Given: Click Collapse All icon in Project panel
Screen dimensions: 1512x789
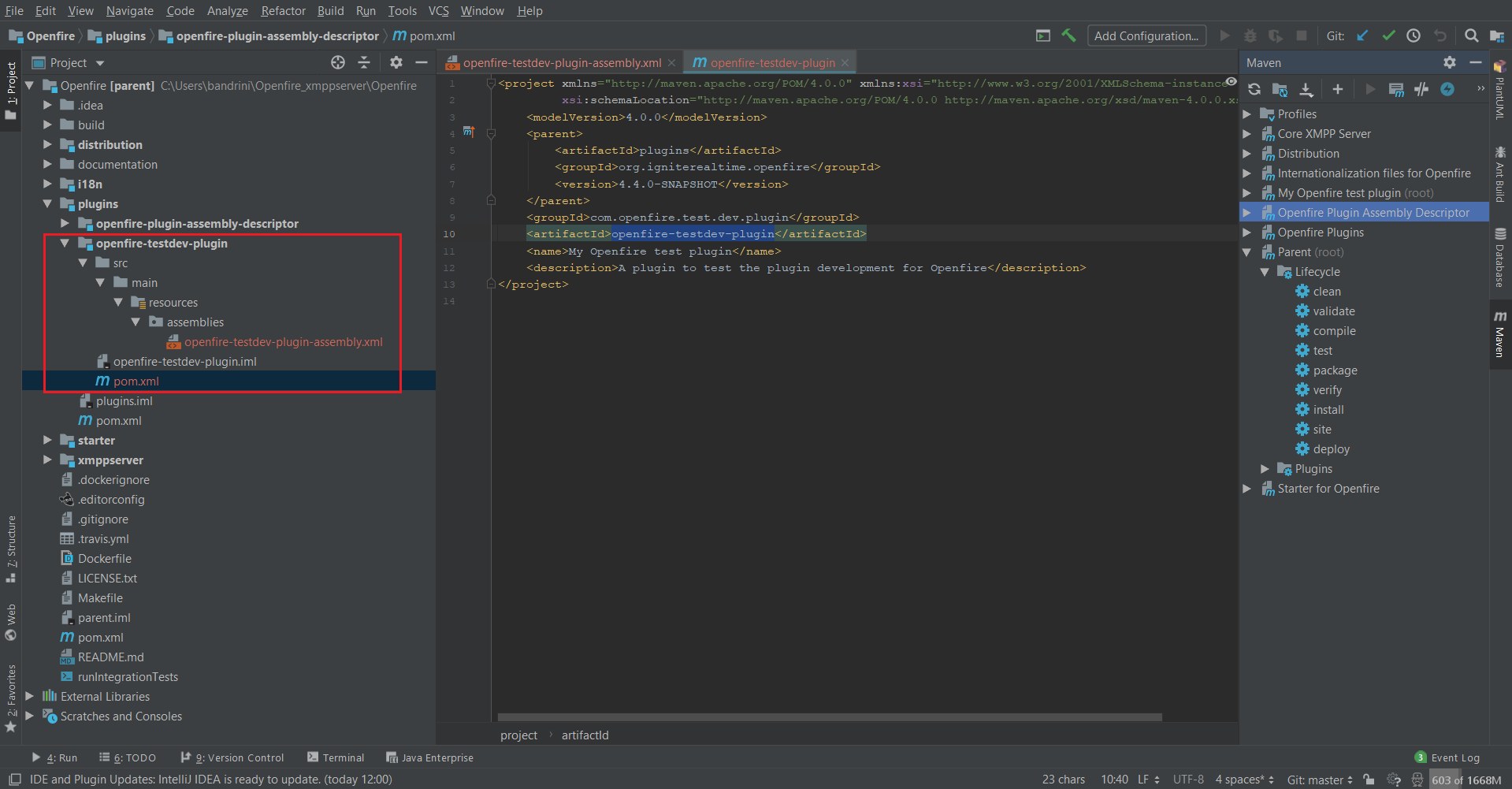Looking at the screenshot, I should click(x=364, y=62).
